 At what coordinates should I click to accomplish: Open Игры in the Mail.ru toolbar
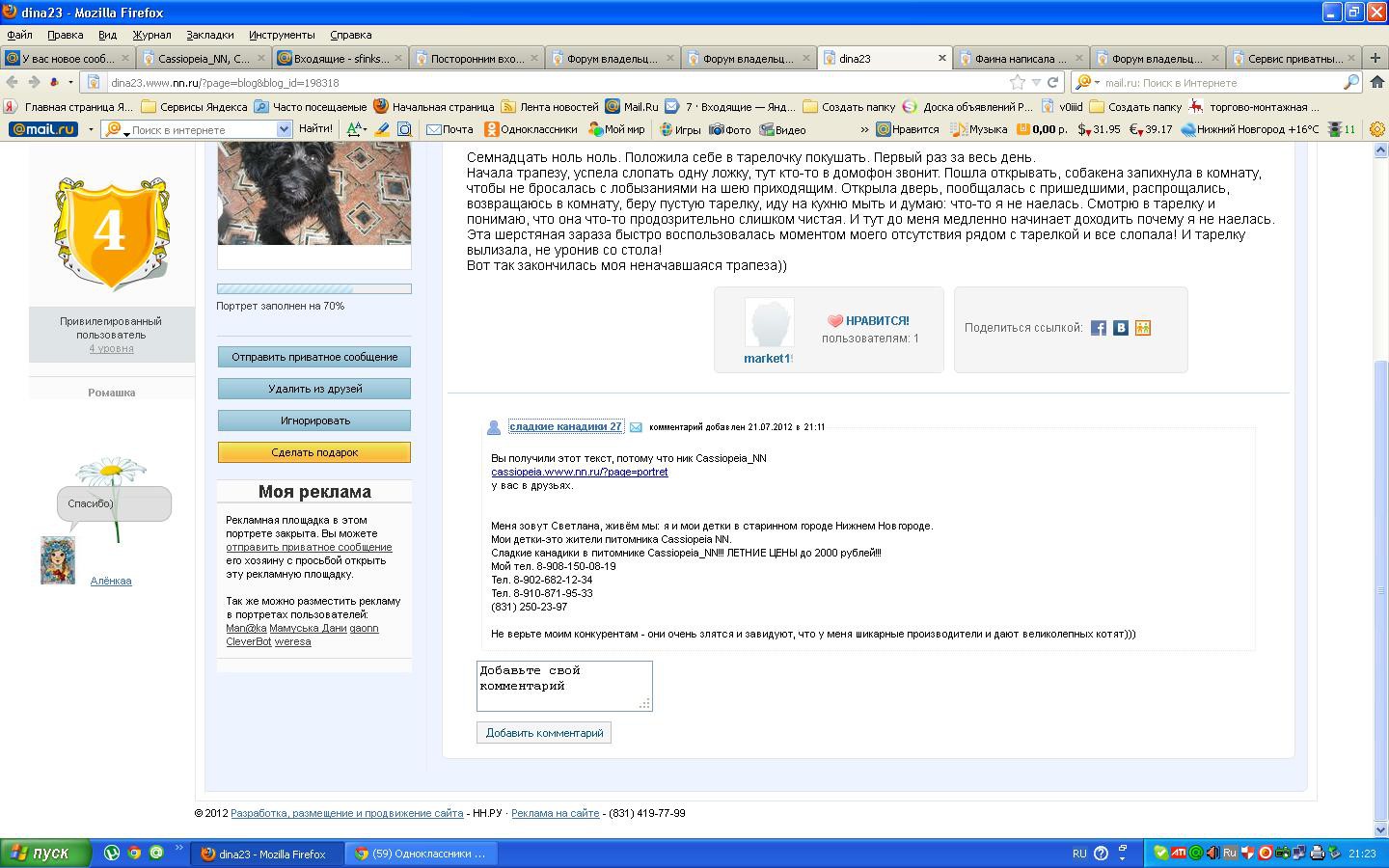[680, 129]
